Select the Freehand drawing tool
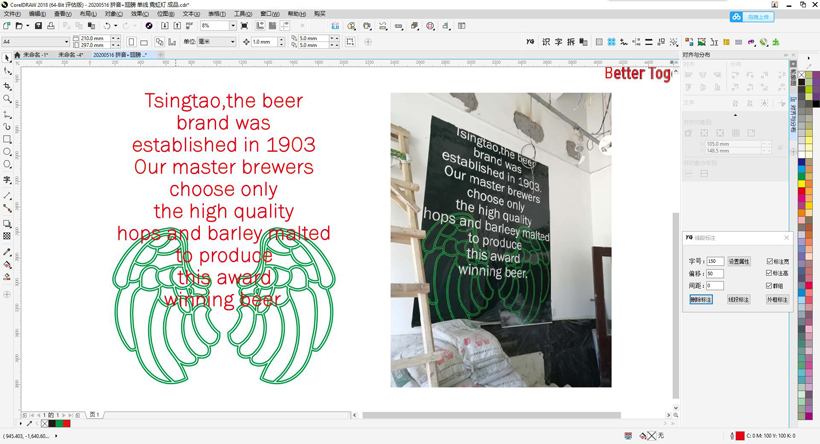The image size is (820, 444). (7, 113)
